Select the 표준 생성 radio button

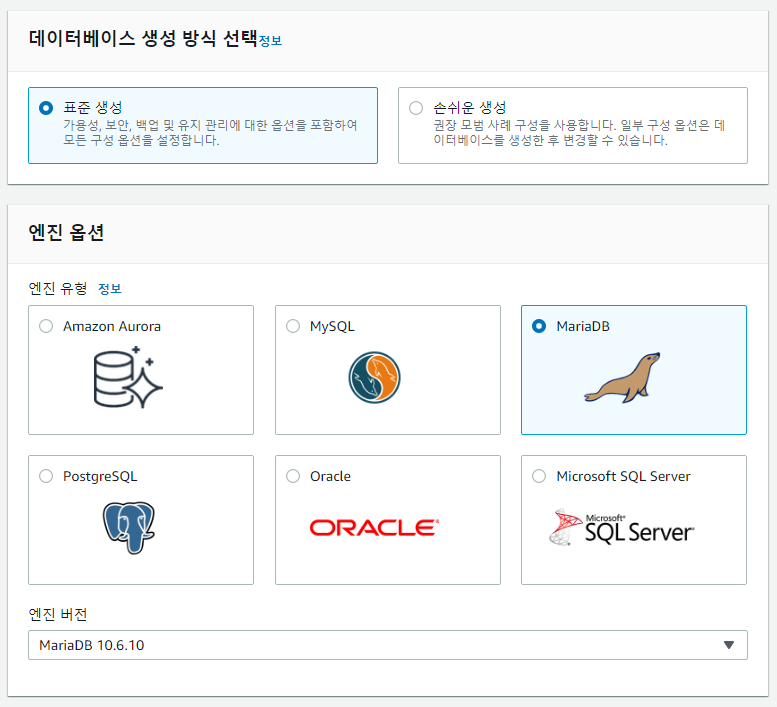pyautogui.click(x=46, y=108)
